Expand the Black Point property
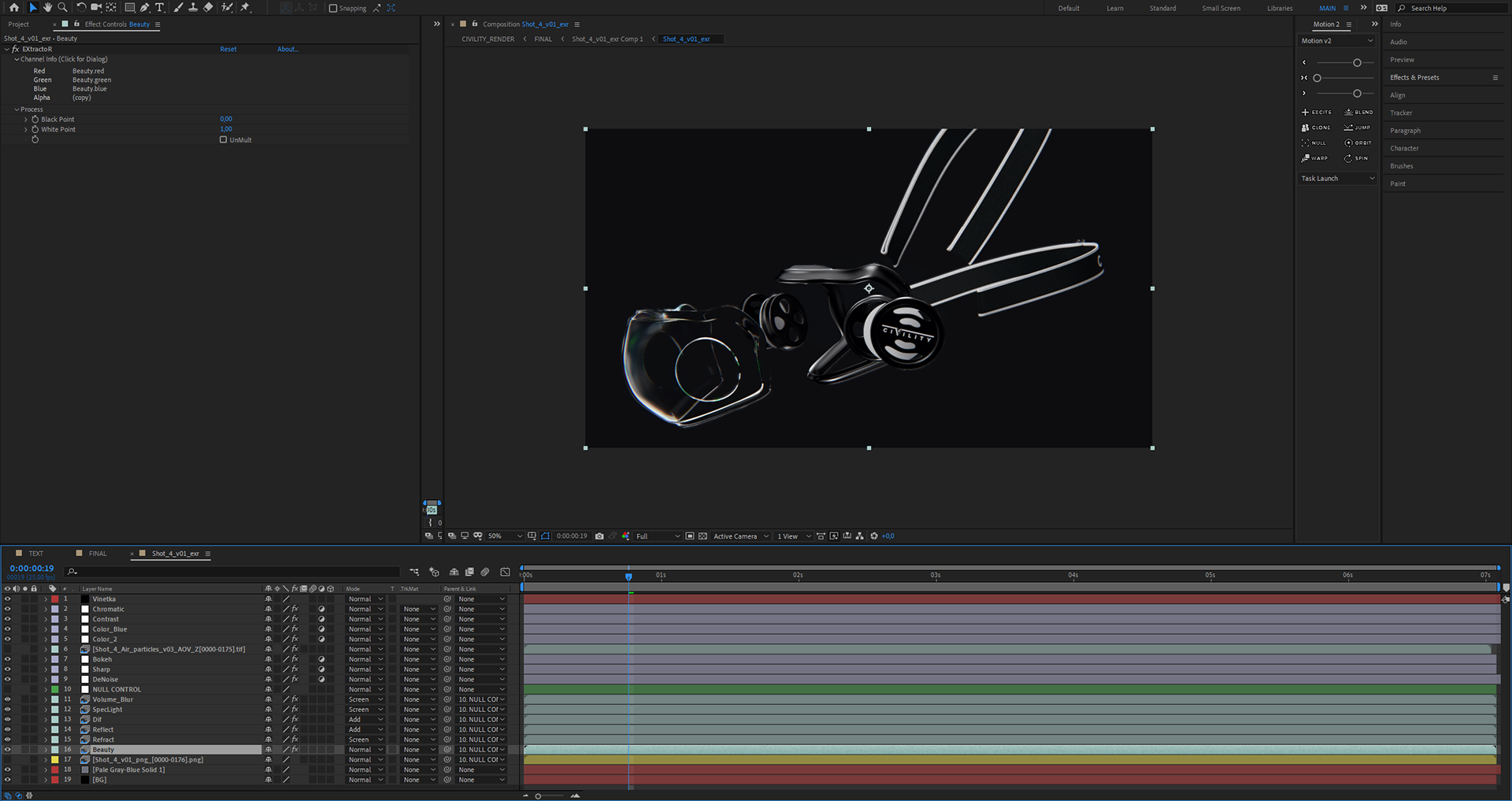 tap(26, 120)
